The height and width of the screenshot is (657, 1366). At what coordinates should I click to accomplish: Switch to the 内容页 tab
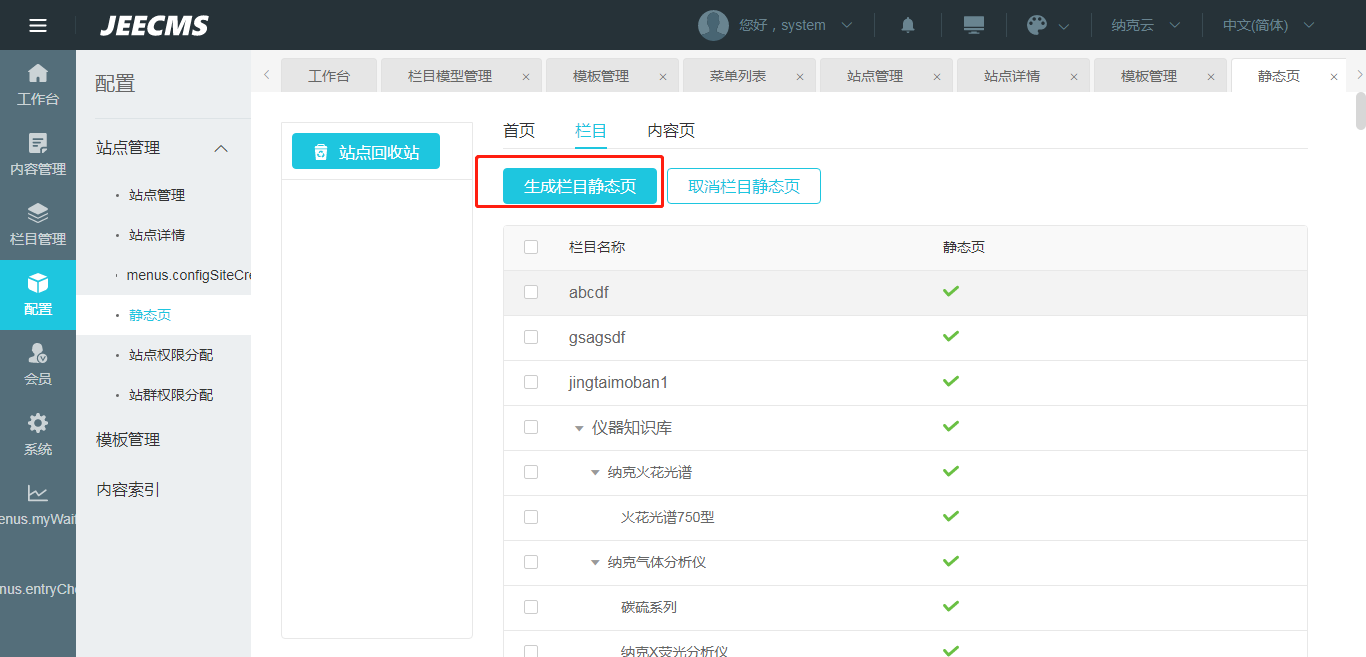pos(671,130)
